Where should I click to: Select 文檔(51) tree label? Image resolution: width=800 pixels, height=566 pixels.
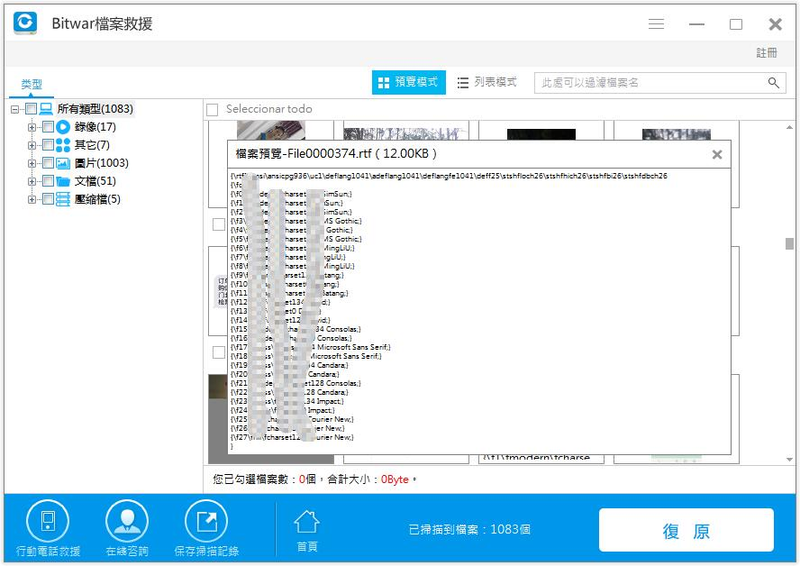tap(95, 181)
